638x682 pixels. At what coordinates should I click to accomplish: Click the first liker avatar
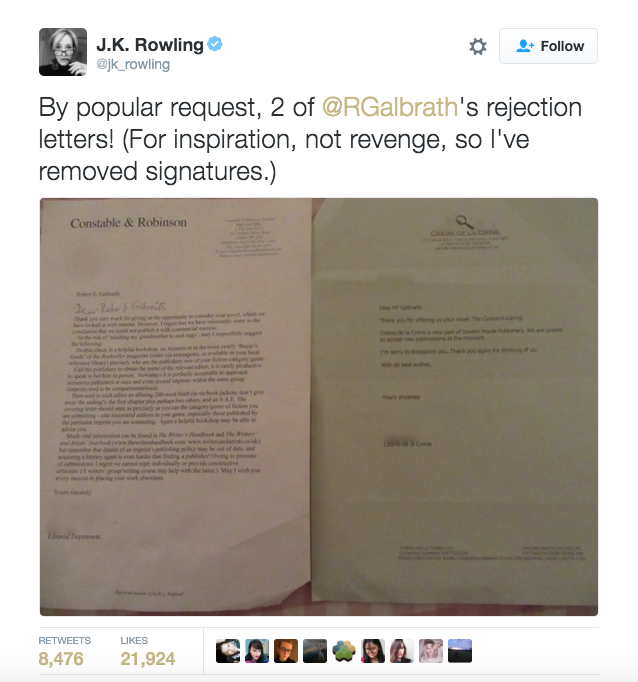point(228,651)
